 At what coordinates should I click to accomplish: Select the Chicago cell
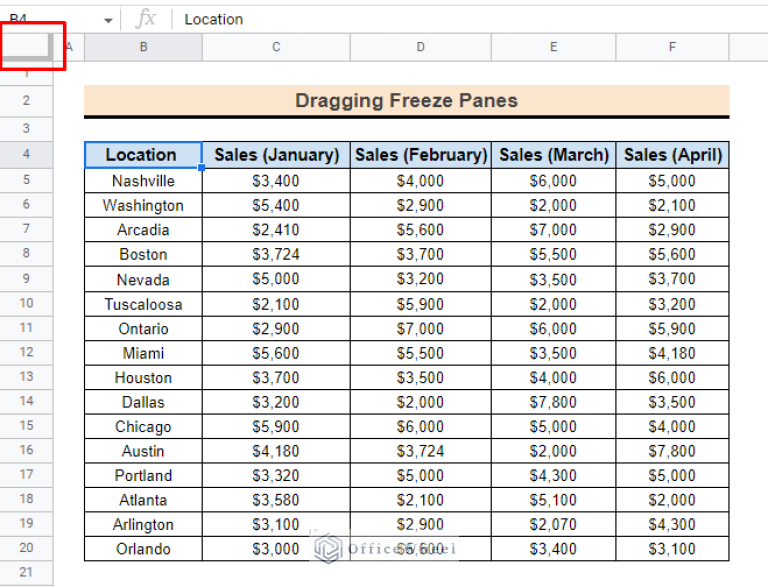tap(143, 427)
